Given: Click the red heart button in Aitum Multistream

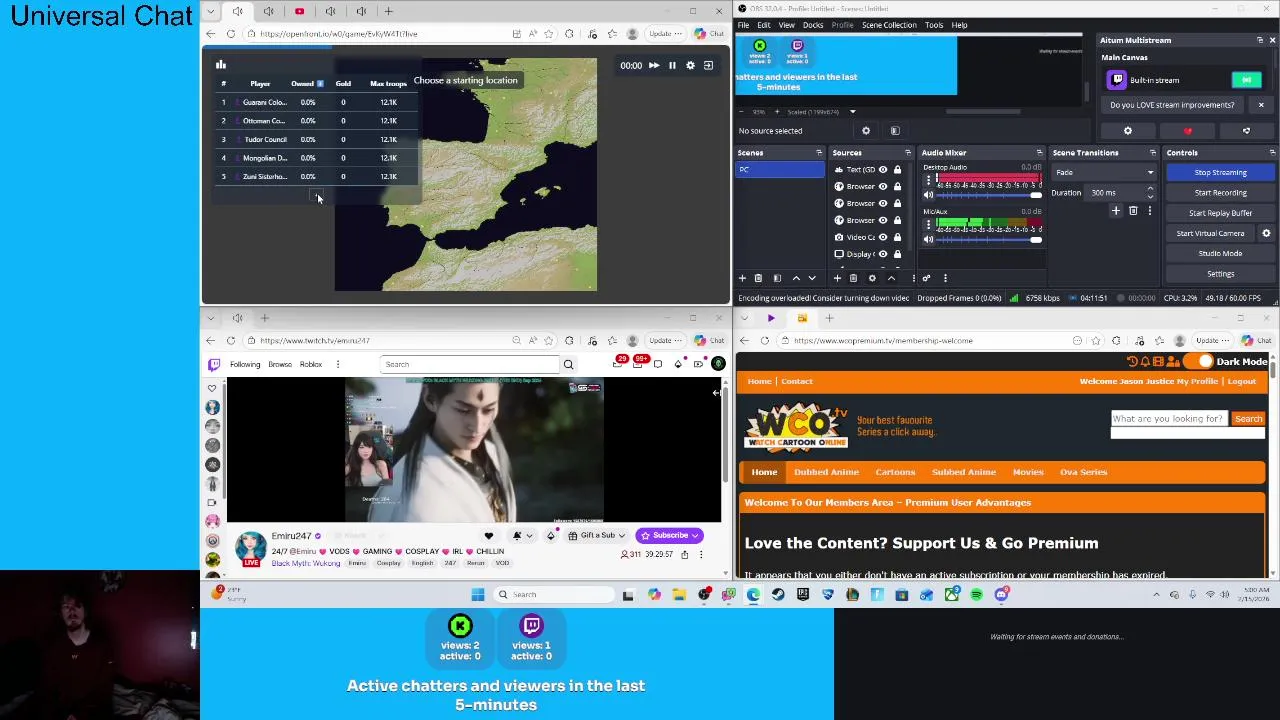Looking at the screenshot, I should coord(1188,131).
